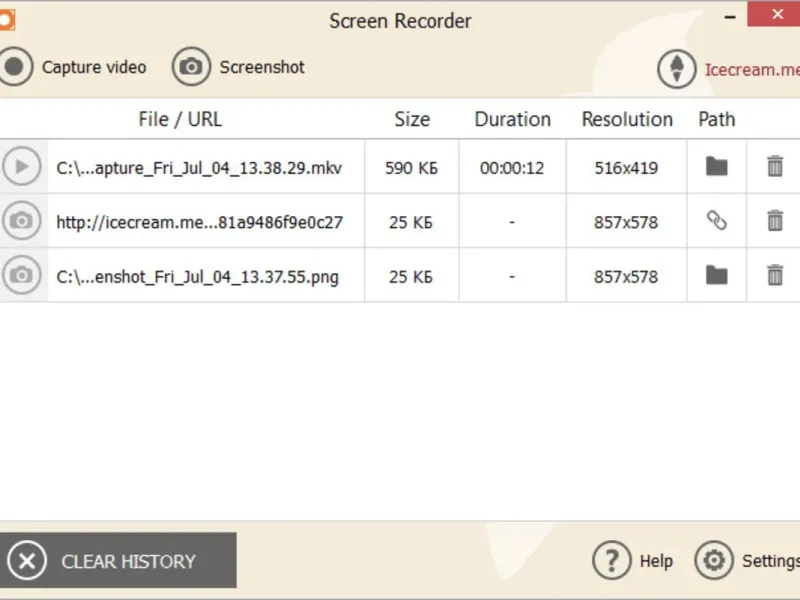Click the File / URL column header

point(180,119)
